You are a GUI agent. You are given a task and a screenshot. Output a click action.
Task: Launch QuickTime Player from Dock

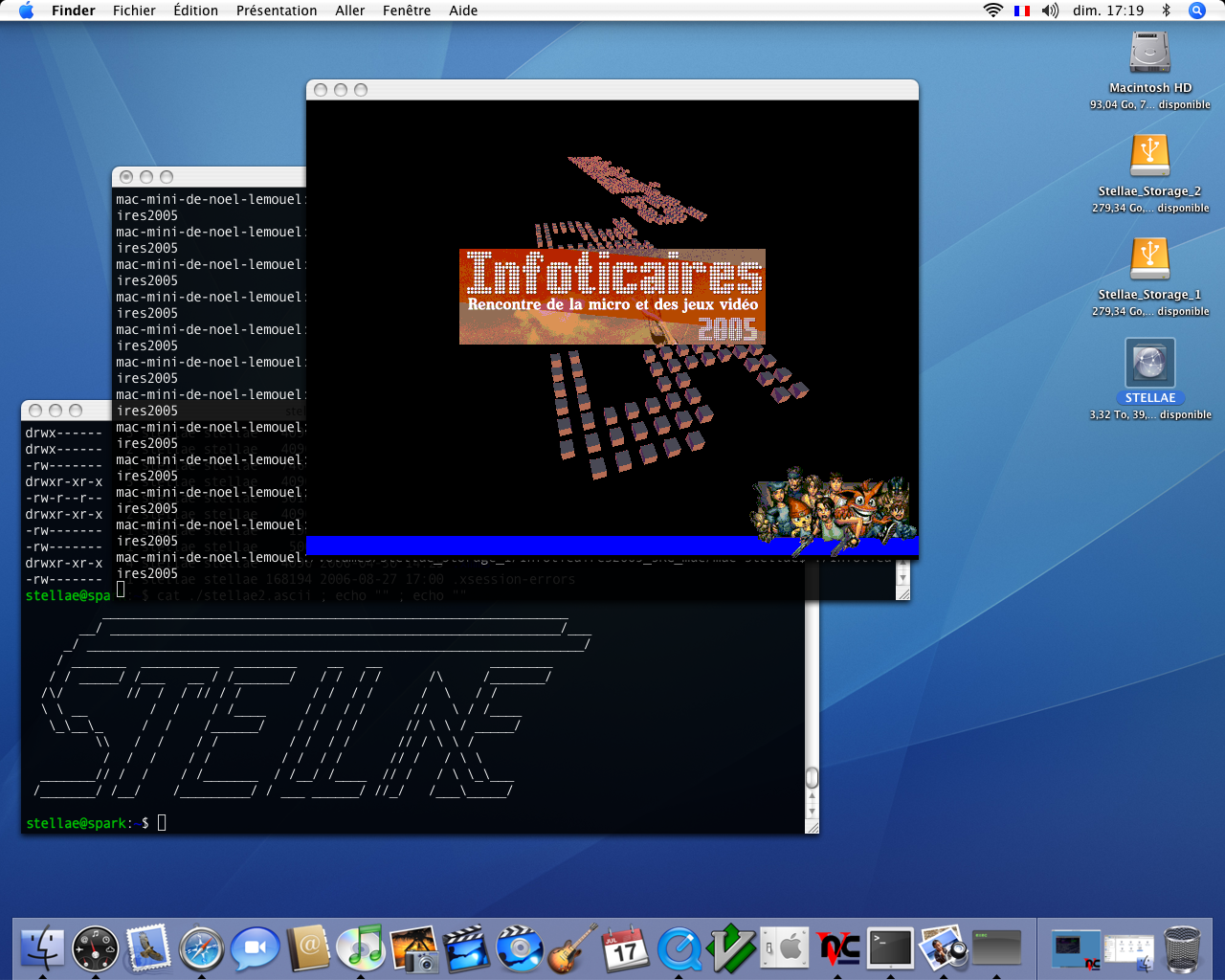coord(679,949)
